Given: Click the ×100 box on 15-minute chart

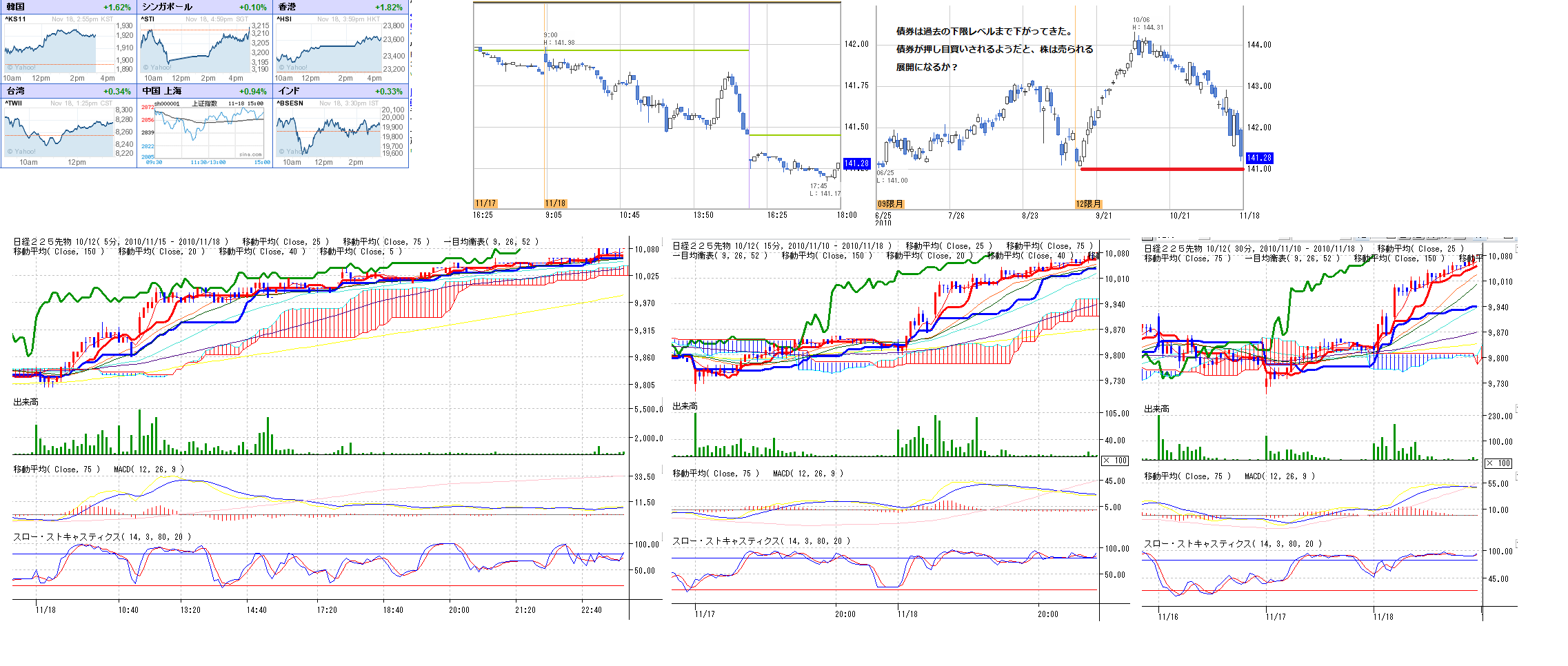Looking at the screenshot, I should [1115, 461].
